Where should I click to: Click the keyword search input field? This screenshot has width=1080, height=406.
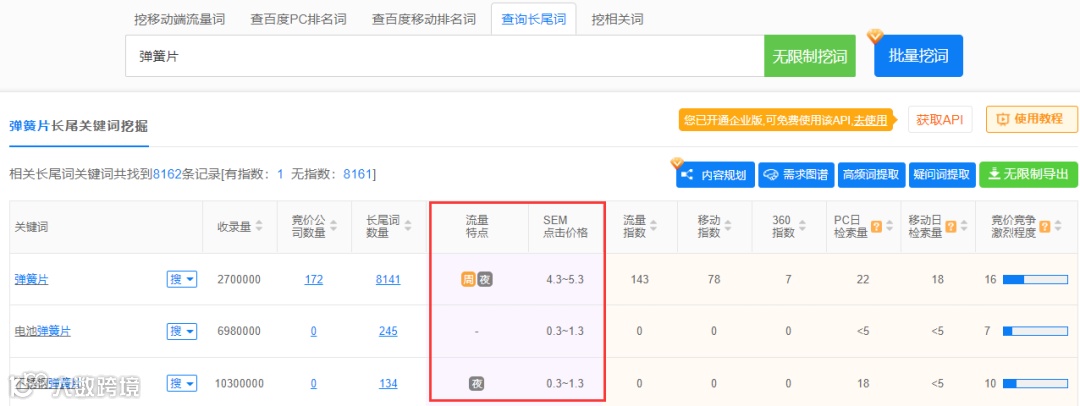[444, 57]
